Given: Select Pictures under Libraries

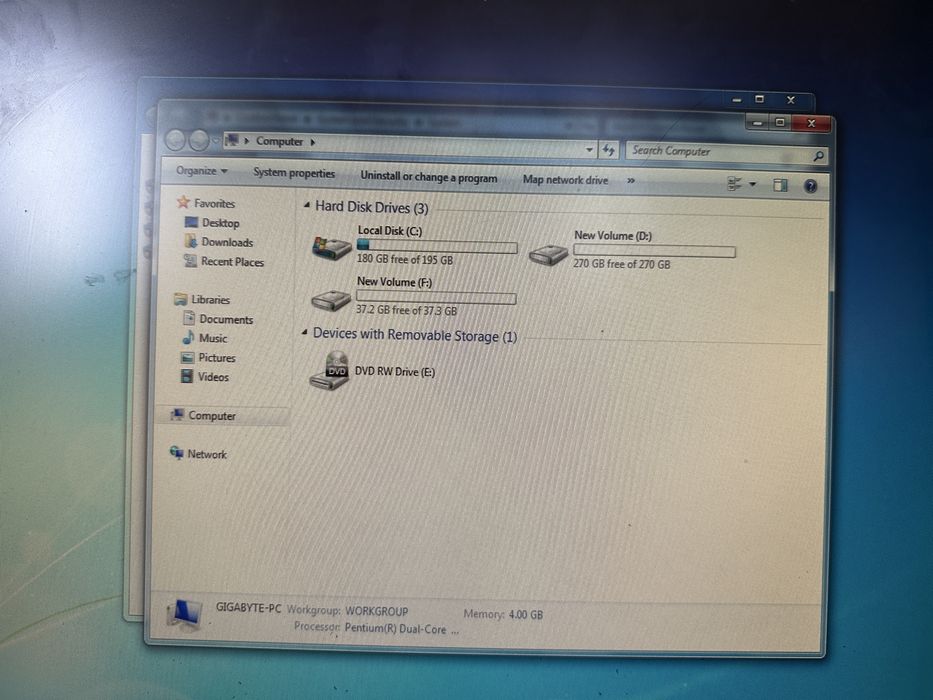Looking at the screenshot, I should (217, 358).
